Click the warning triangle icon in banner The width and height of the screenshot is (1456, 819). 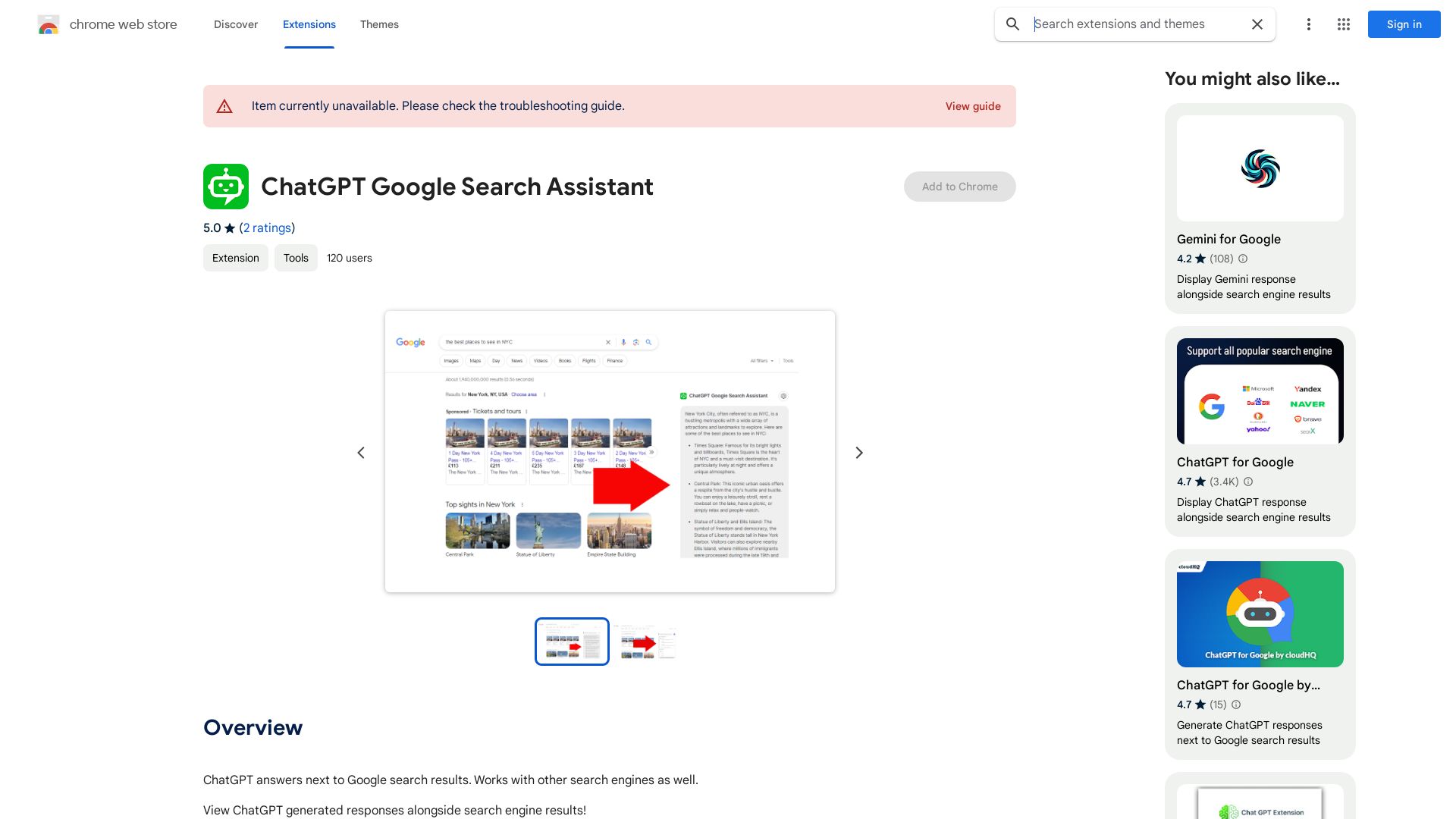pos(224,106)
